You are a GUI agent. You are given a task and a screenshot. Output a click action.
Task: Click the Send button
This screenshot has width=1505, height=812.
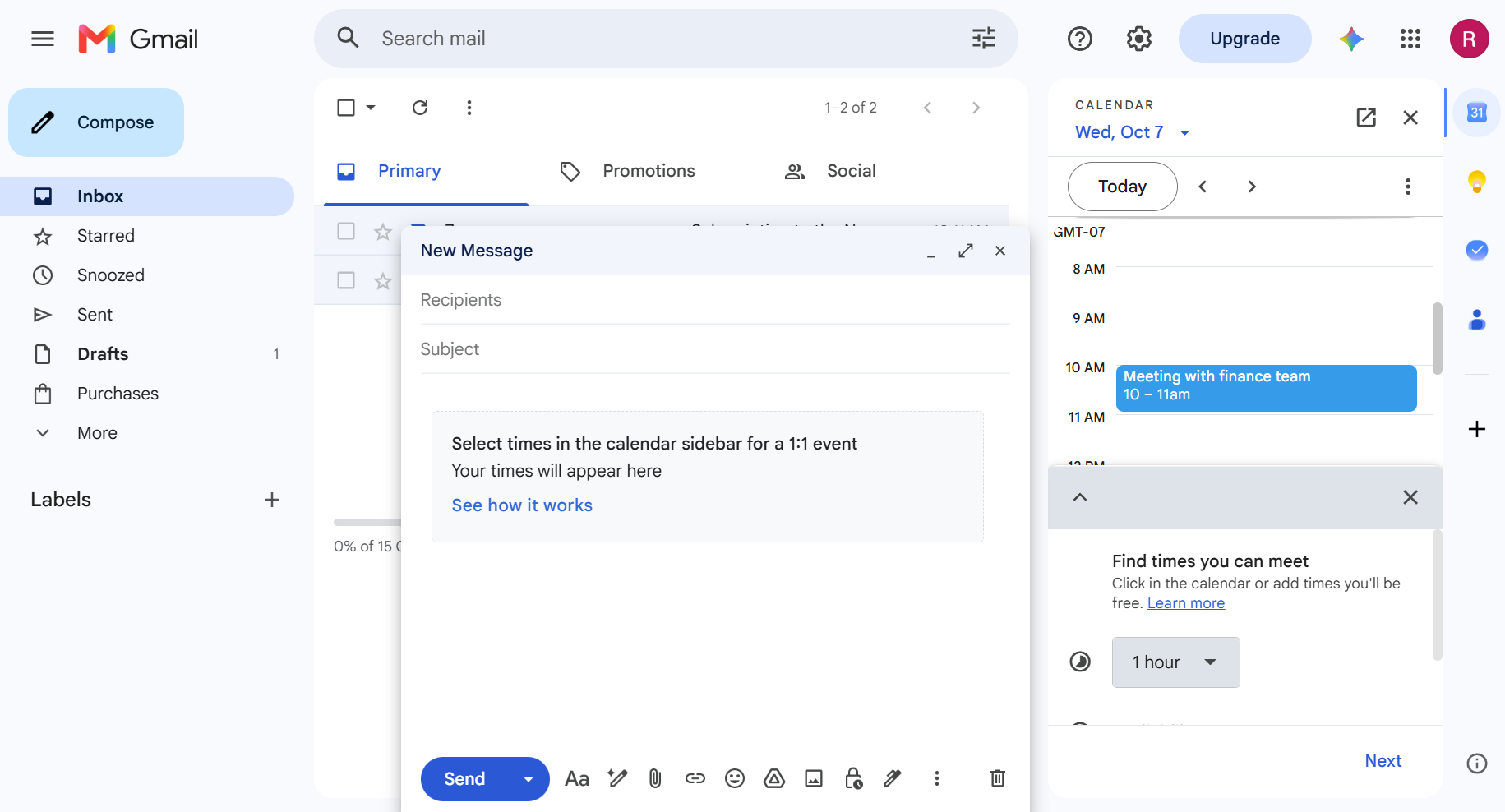click(464, 779)
